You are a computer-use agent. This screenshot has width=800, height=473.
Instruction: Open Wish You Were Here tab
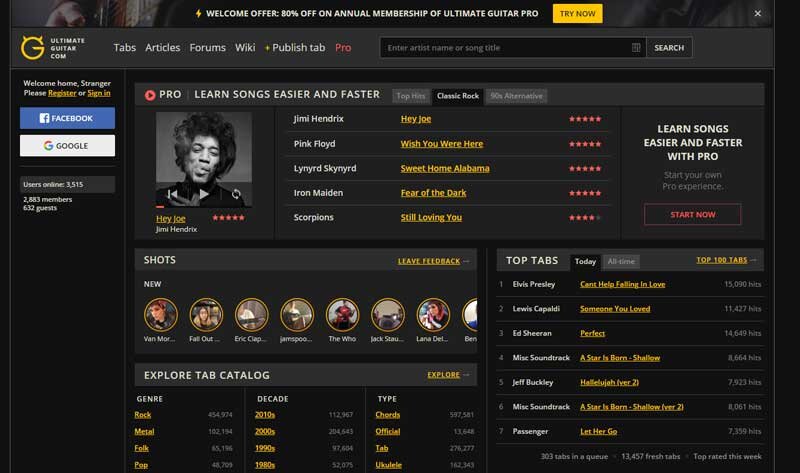click(442, 144)
